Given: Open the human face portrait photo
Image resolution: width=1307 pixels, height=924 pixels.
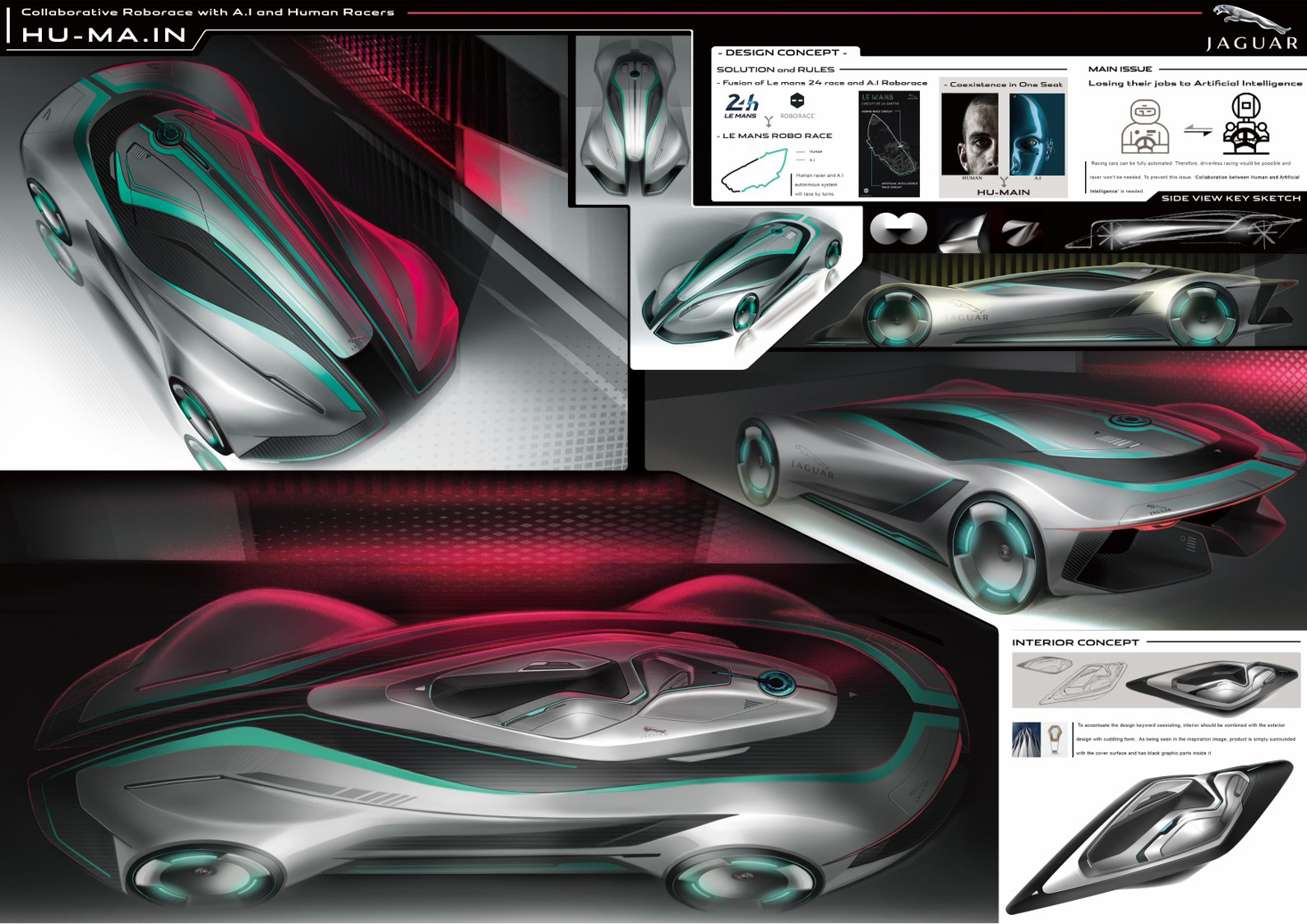Looking at the screenshot, I should point(970,134).
